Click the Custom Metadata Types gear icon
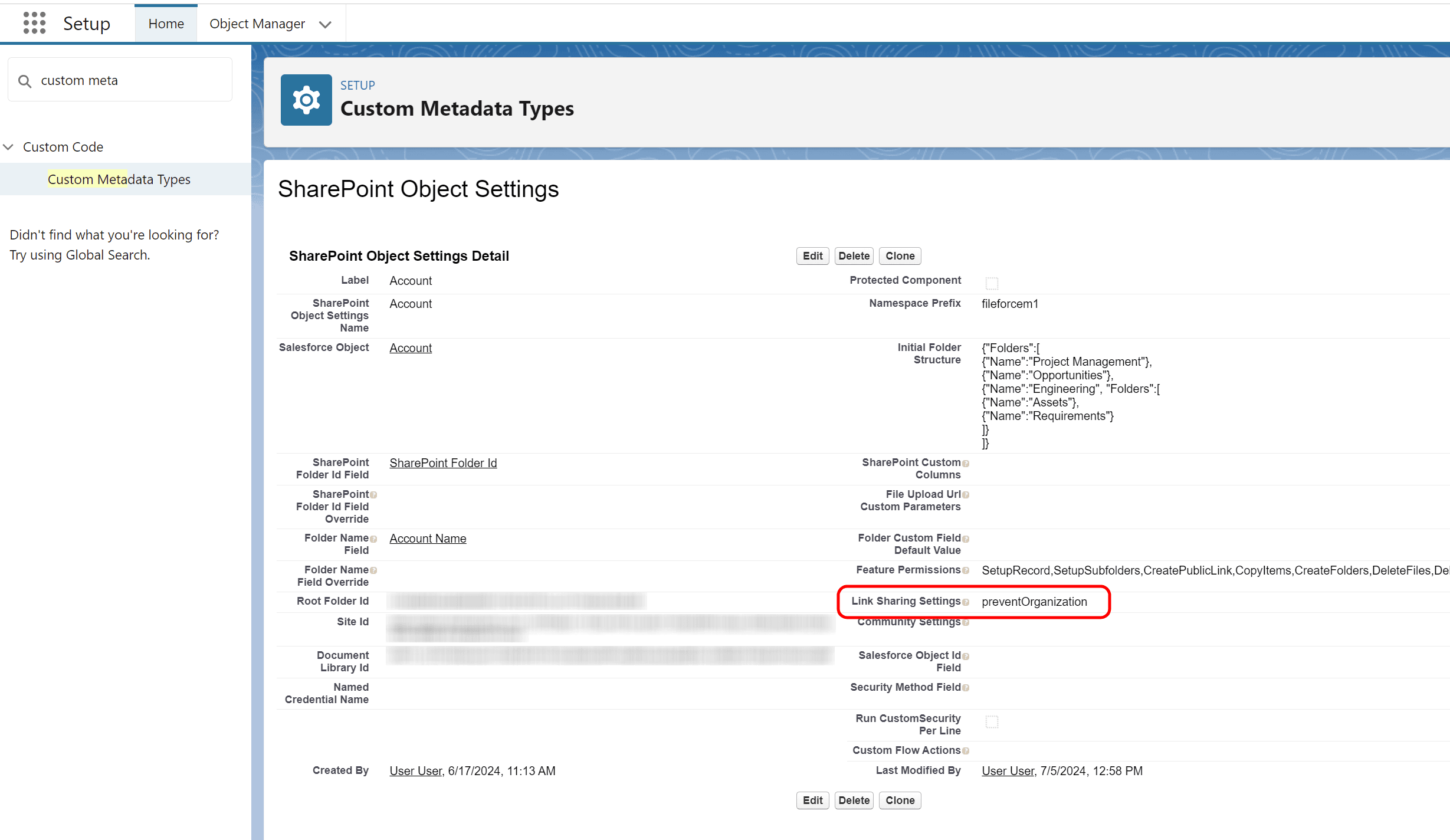 (306, 100)
